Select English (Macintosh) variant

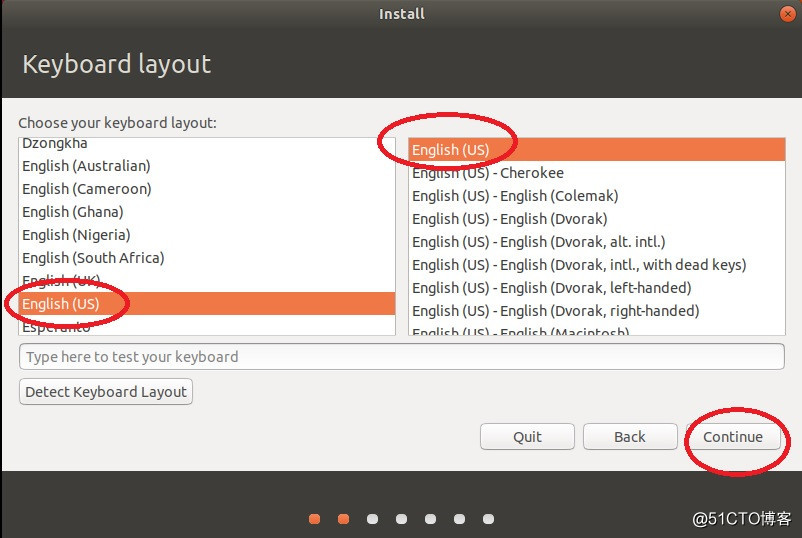[596, 329]
